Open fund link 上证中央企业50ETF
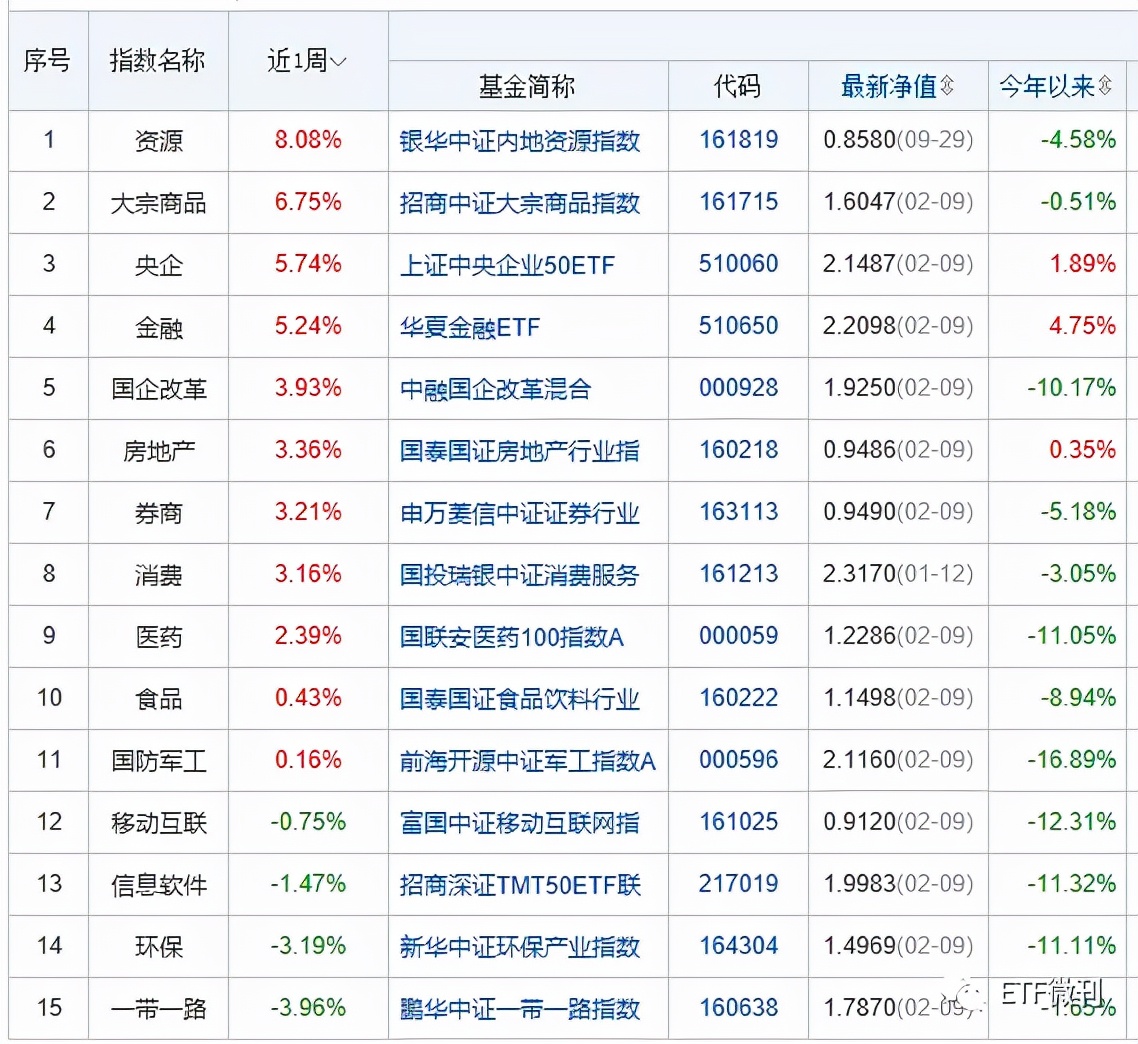This screenshot has height=1044, width=1138. click(507, 264)
